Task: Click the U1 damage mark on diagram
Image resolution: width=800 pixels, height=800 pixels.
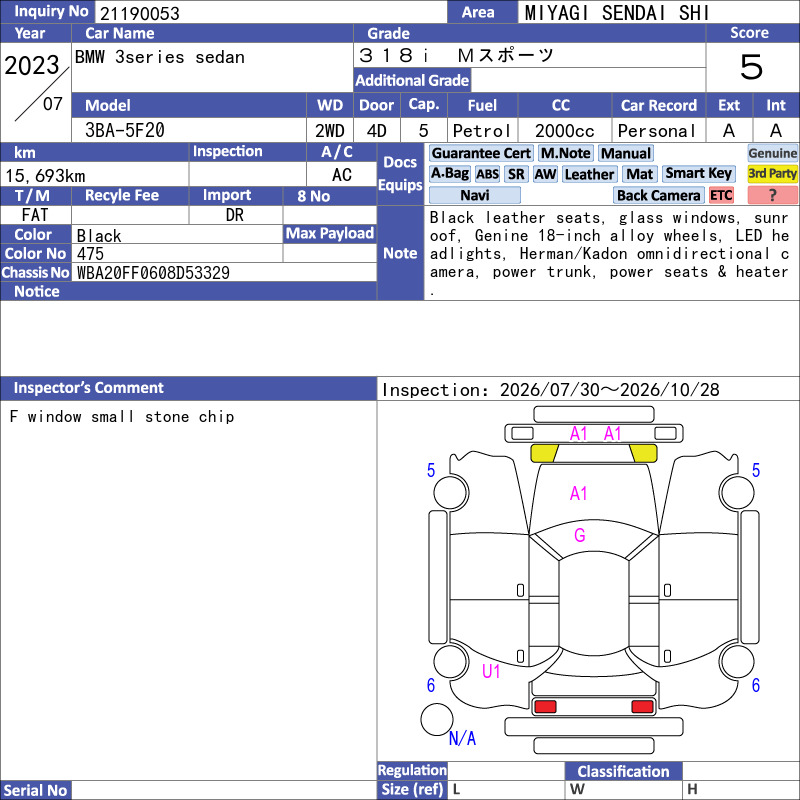Action: point(491,671)
